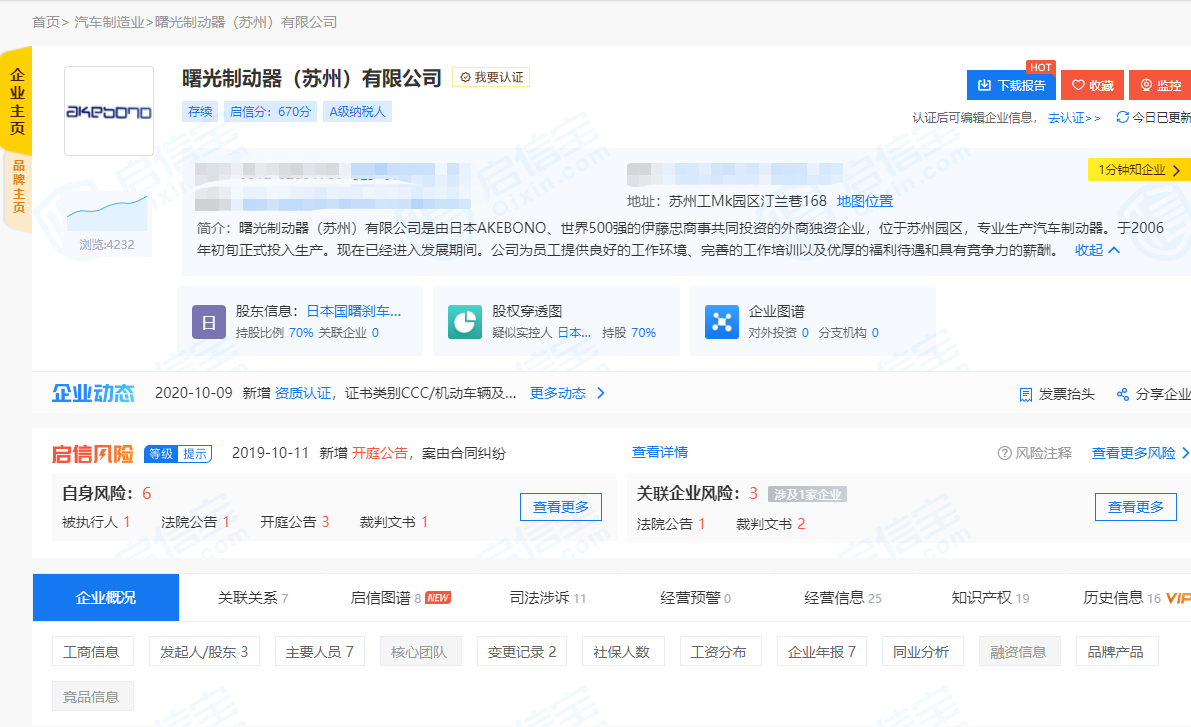
Task: Collapse the company intro with 收起
Action: click(1097, 250)
